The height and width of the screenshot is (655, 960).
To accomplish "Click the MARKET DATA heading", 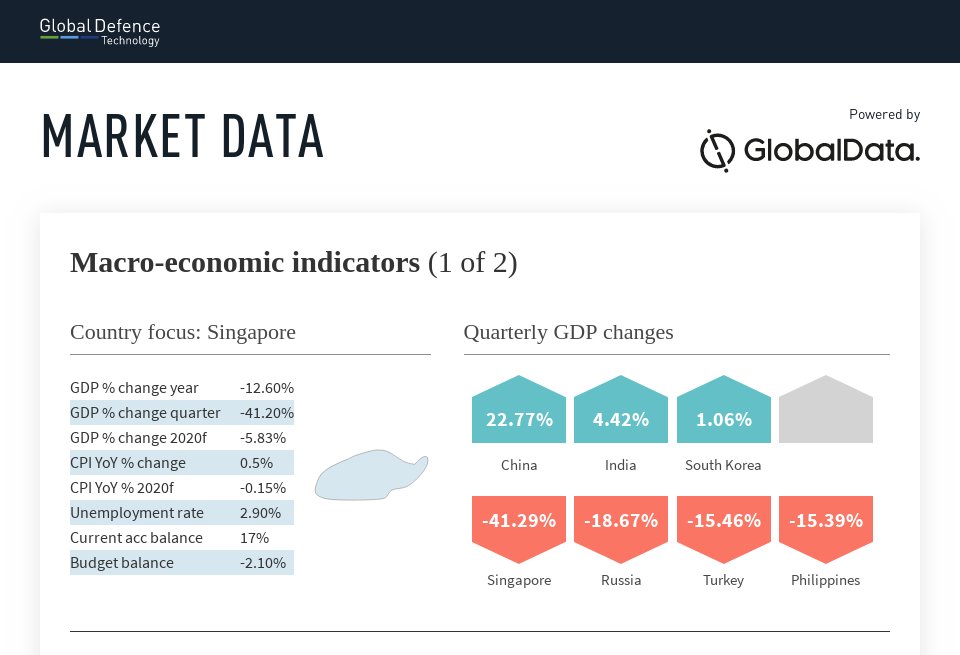I will pos(182,136).
